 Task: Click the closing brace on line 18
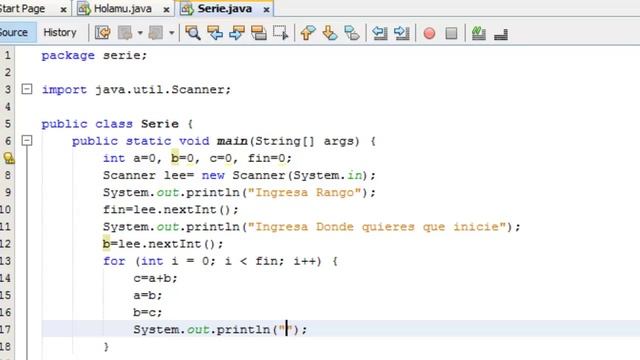[x=106, y=347]
